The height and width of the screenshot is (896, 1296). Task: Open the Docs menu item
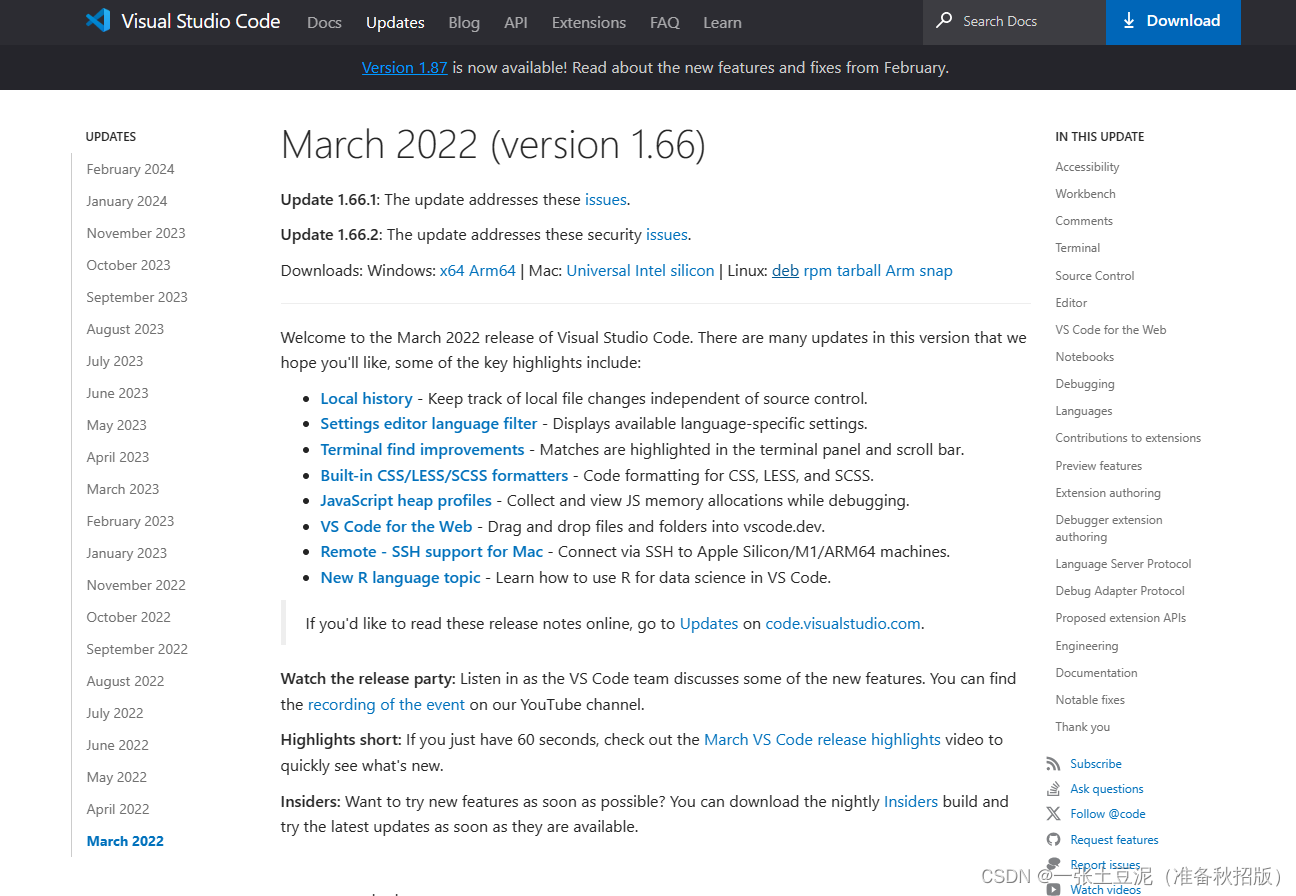pyautogui.click(x=324, y=22)
